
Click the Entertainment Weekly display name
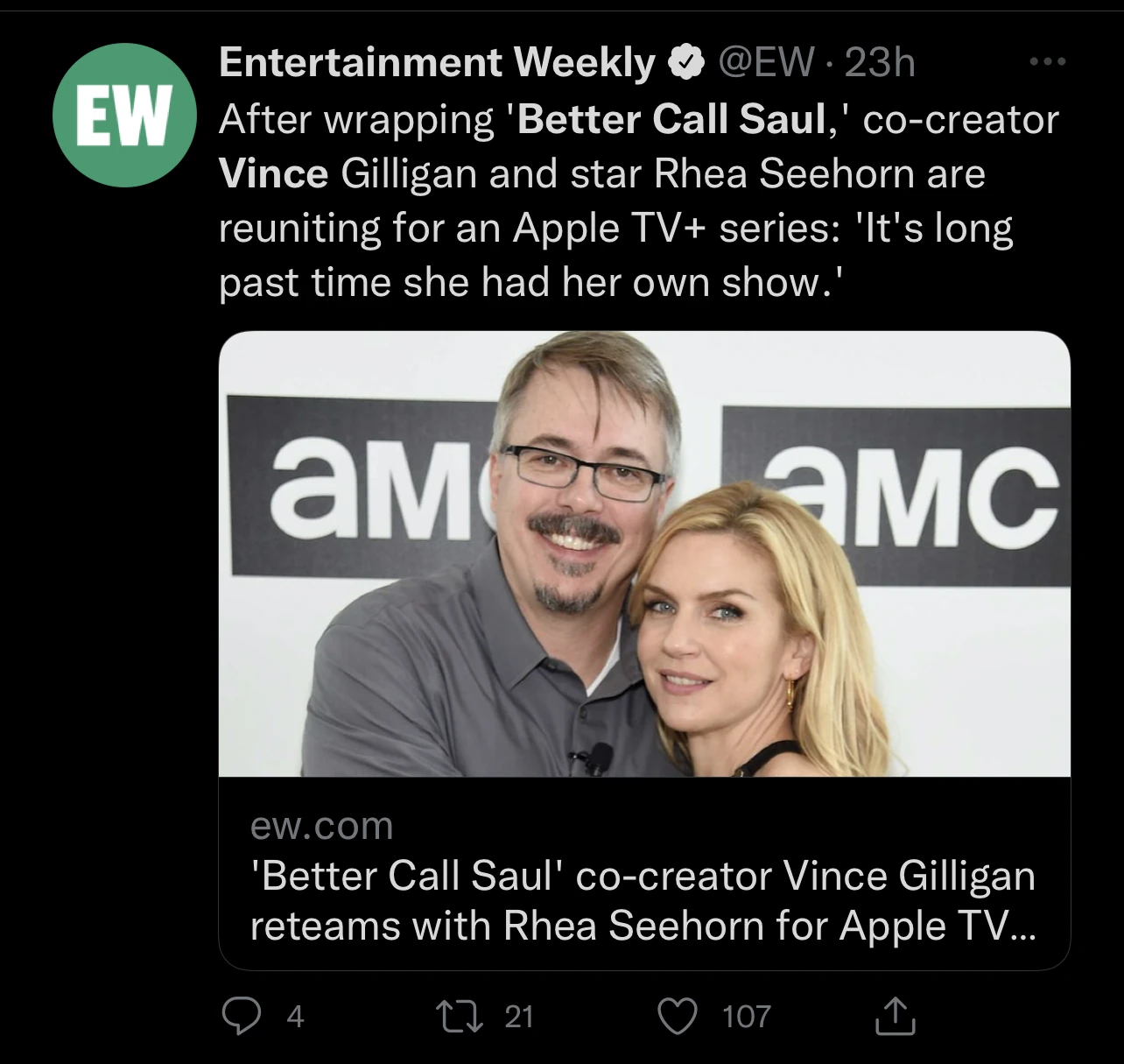(437, 62)
